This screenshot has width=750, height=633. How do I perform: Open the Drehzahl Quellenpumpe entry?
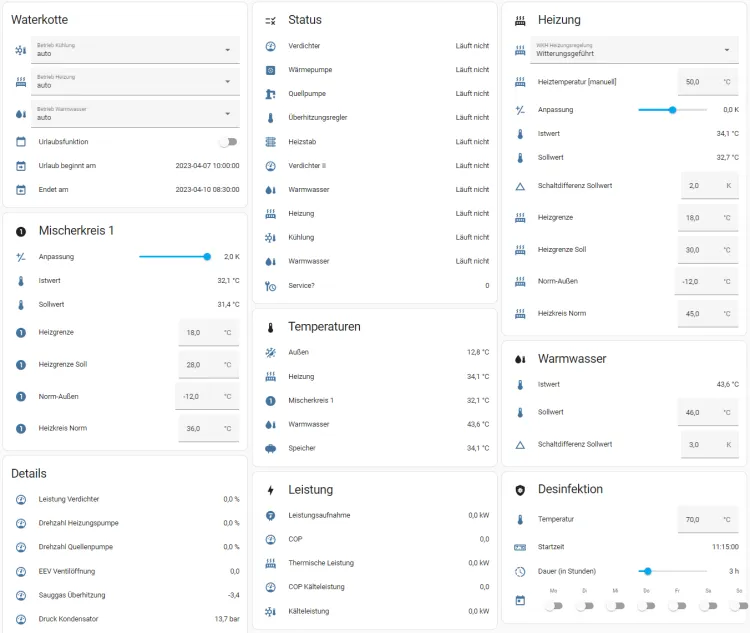coord(127,547)
